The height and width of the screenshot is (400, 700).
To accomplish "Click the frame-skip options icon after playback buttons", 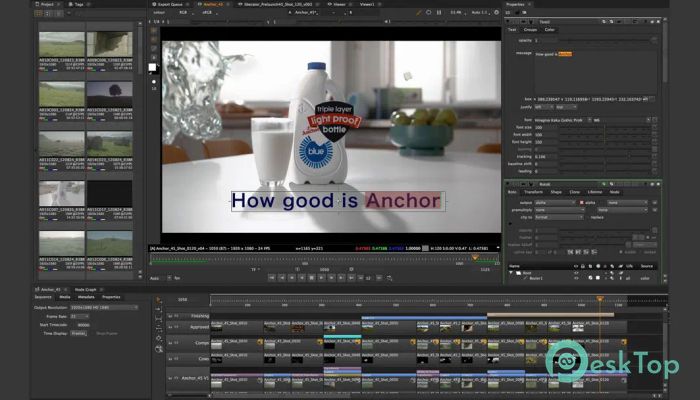I will [389, 278].
